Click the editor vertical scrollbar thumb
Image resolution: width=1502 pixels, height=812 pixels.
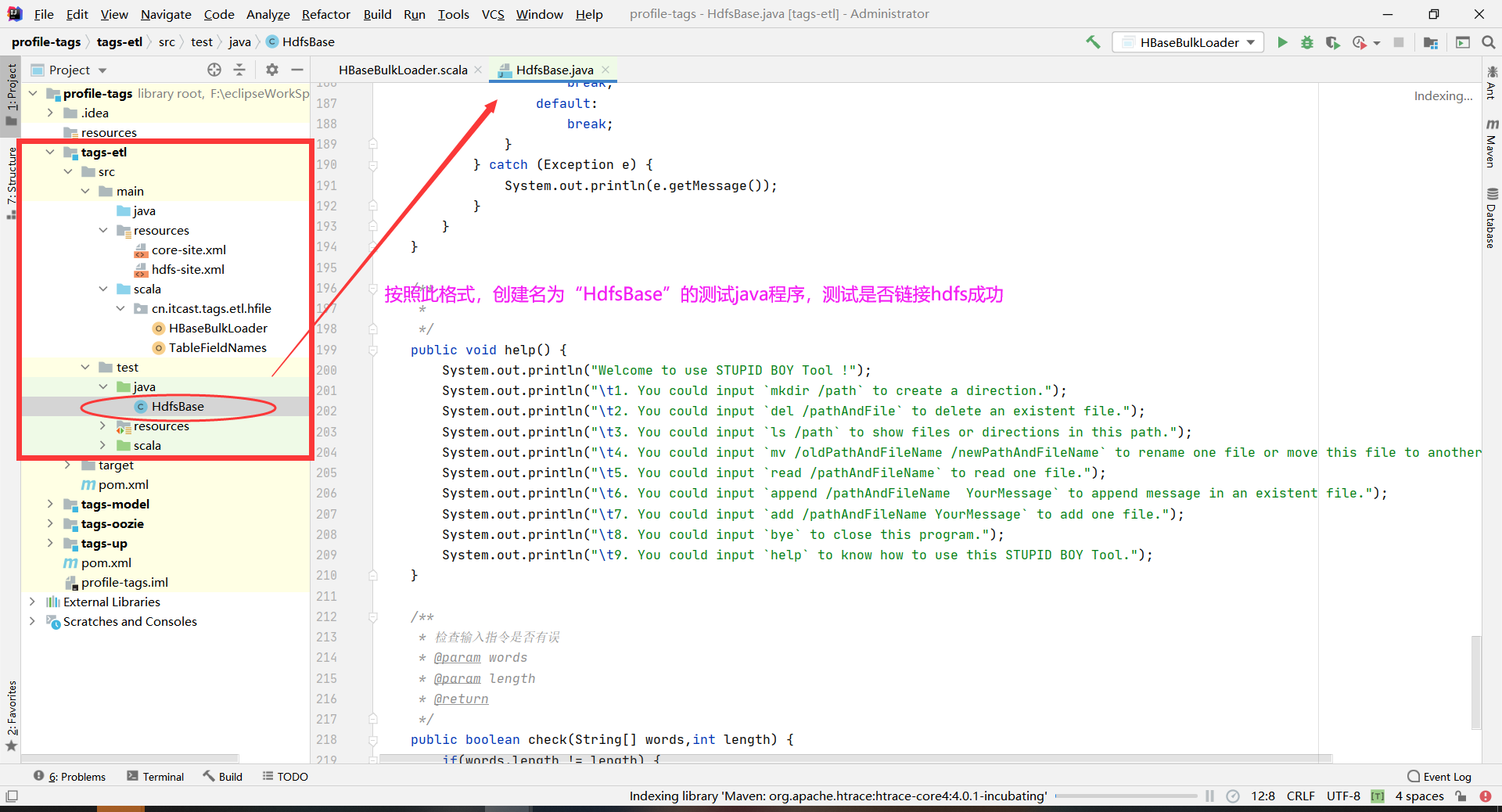point(1476,682)
